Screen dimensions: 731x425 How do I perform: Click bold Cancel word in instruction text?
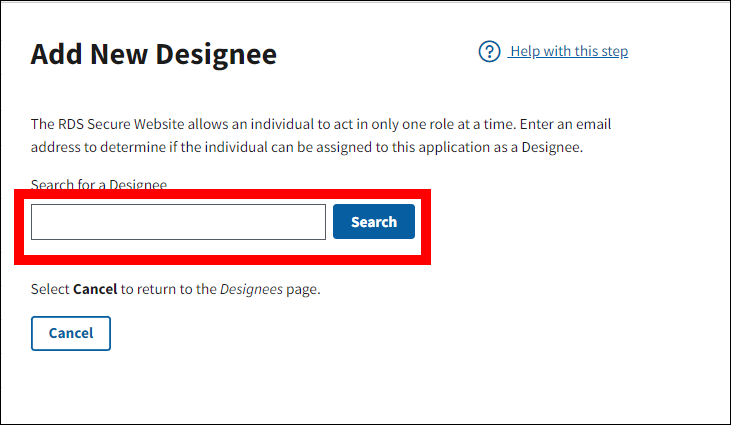[x=95, y=290]
